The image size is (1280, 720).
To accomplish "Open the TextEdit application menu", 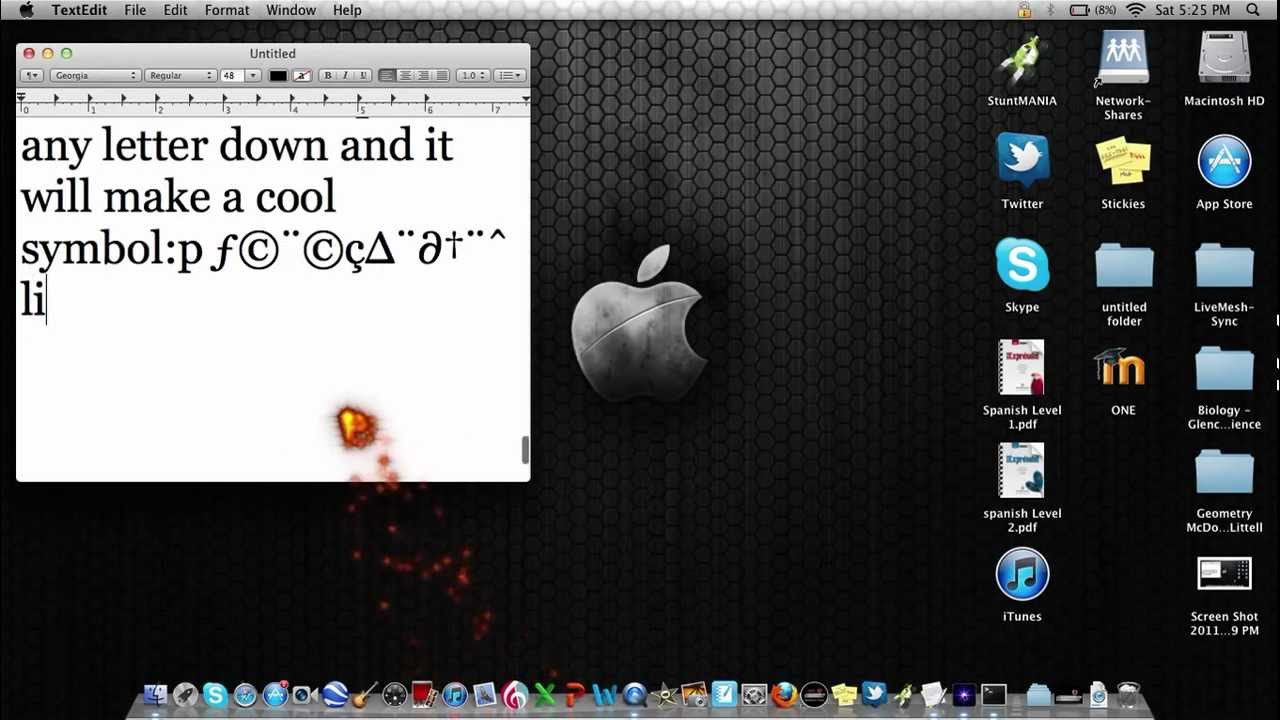I will (80, 10).
